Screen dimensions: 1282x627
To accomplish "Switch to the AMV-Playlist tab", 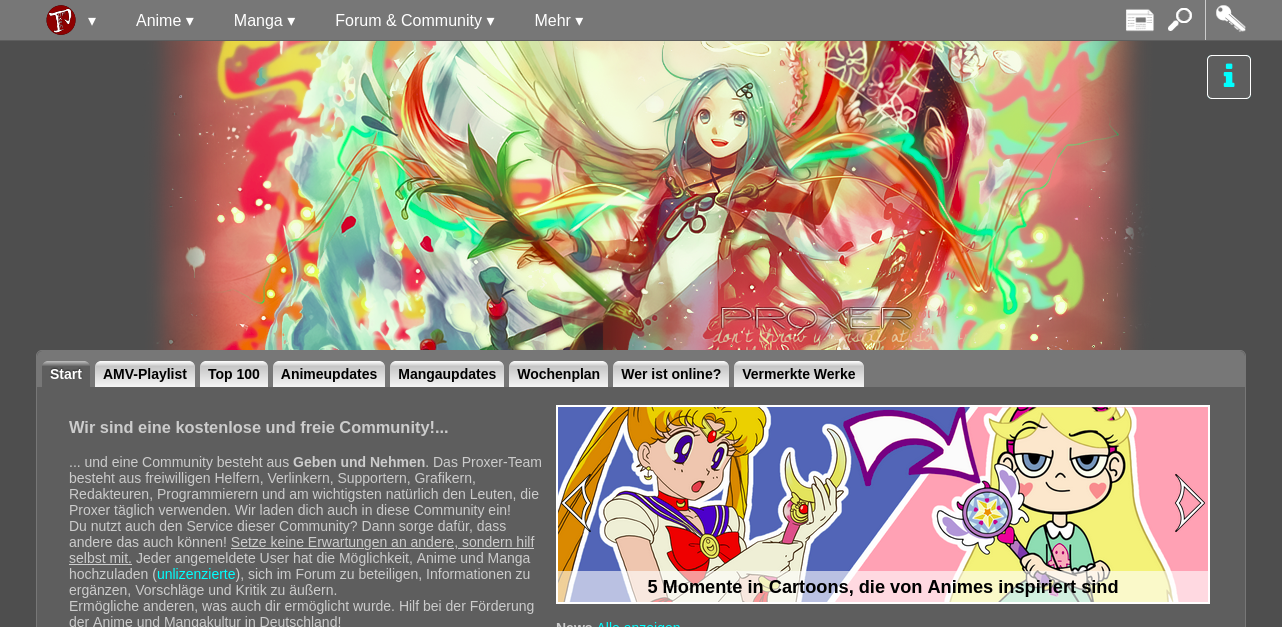I will (145, 374).
